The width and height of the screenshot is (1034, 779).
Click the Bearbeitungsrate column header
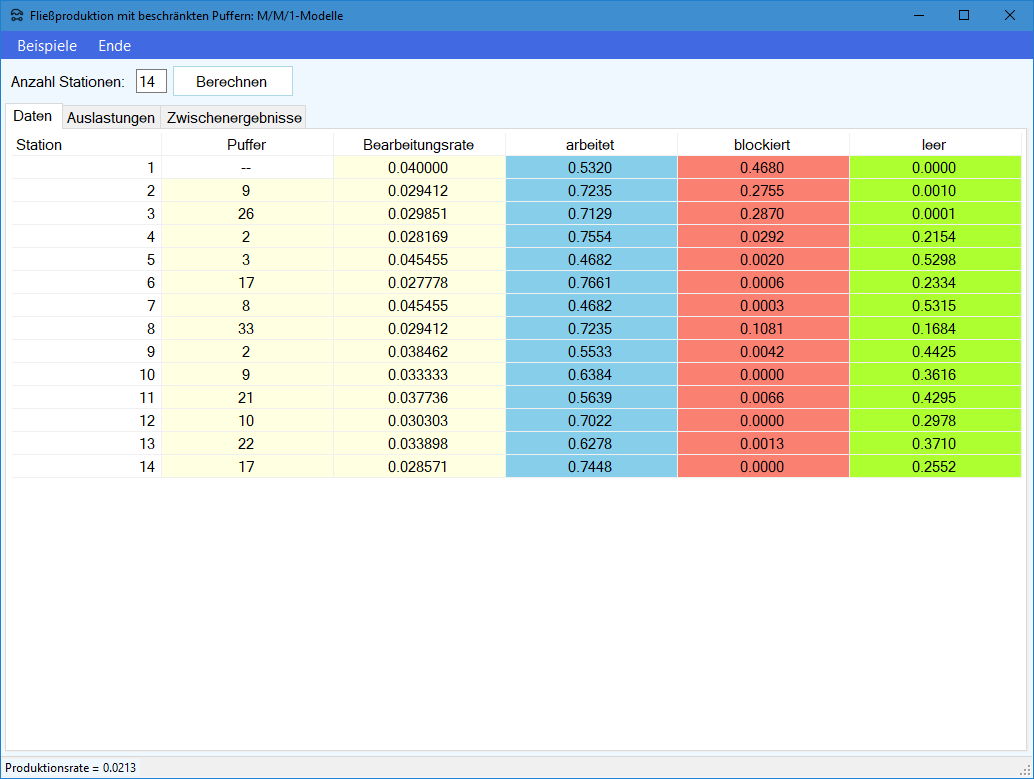(418, 145)
